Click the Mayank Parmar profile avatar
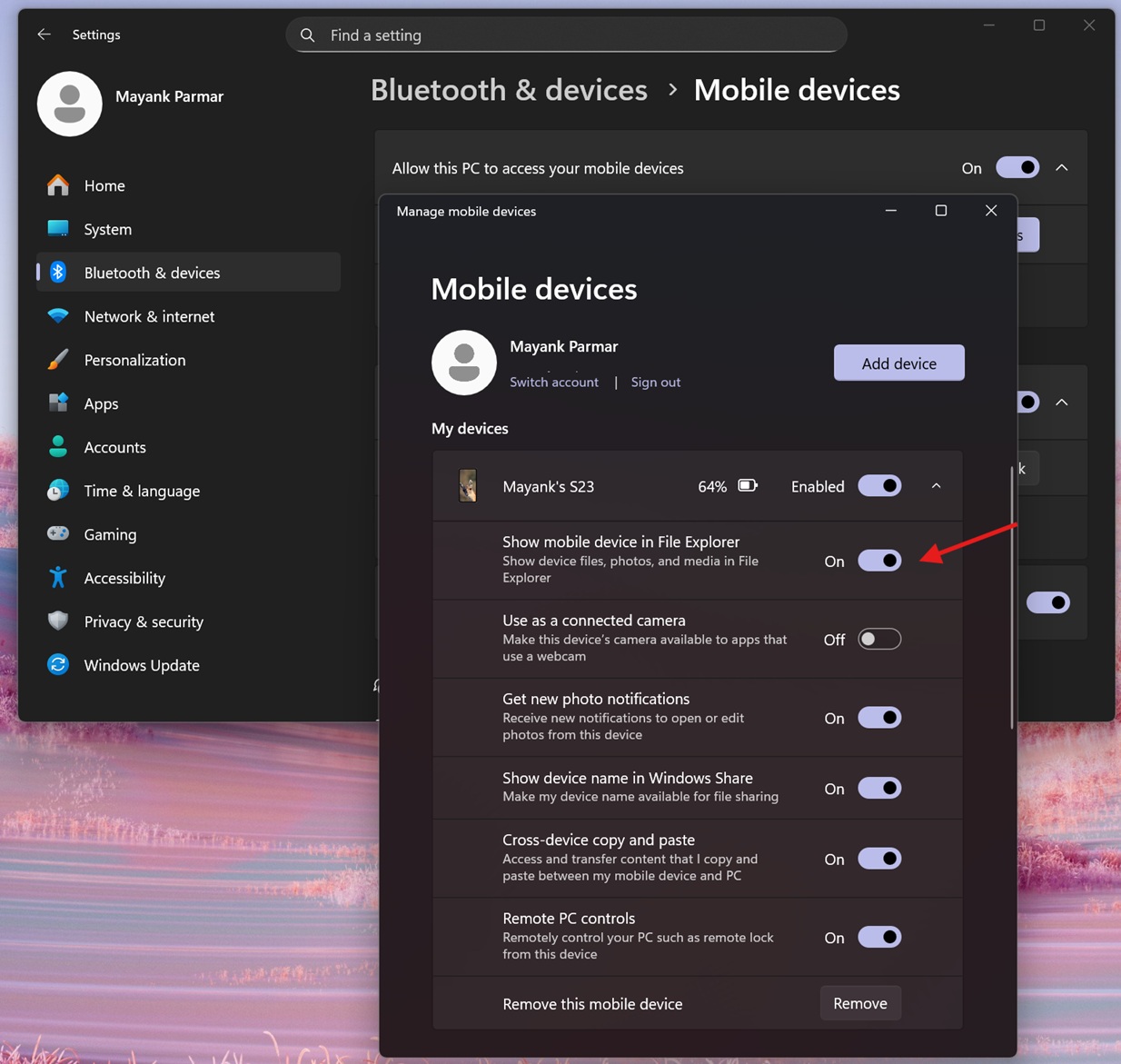This screenshot has height=1064, width=1121. coord(70,104)
